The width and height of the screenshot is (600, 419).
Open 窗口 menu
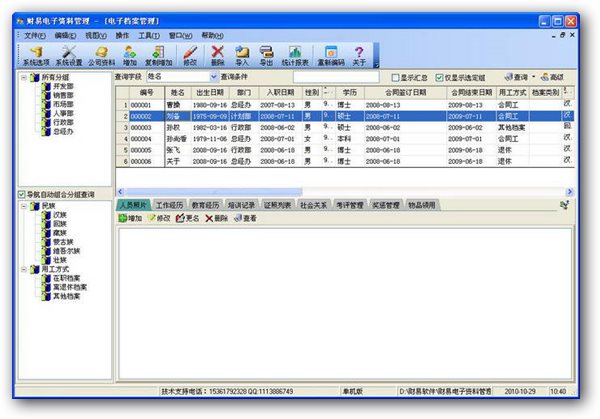point(180,36)
